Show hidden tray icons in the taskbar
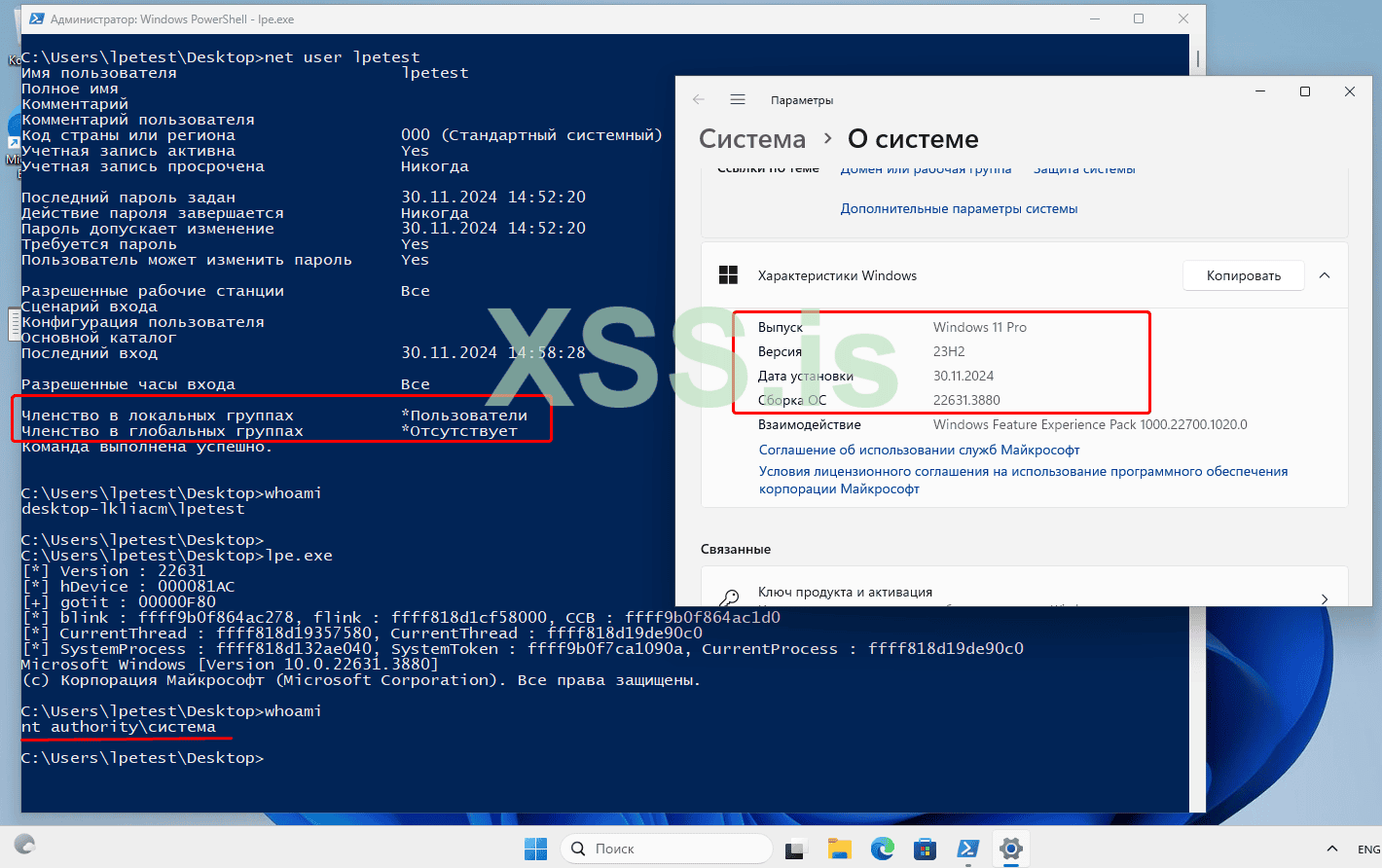The height and width of the screenshot is (868, 1382). [x=1332, y=850]
